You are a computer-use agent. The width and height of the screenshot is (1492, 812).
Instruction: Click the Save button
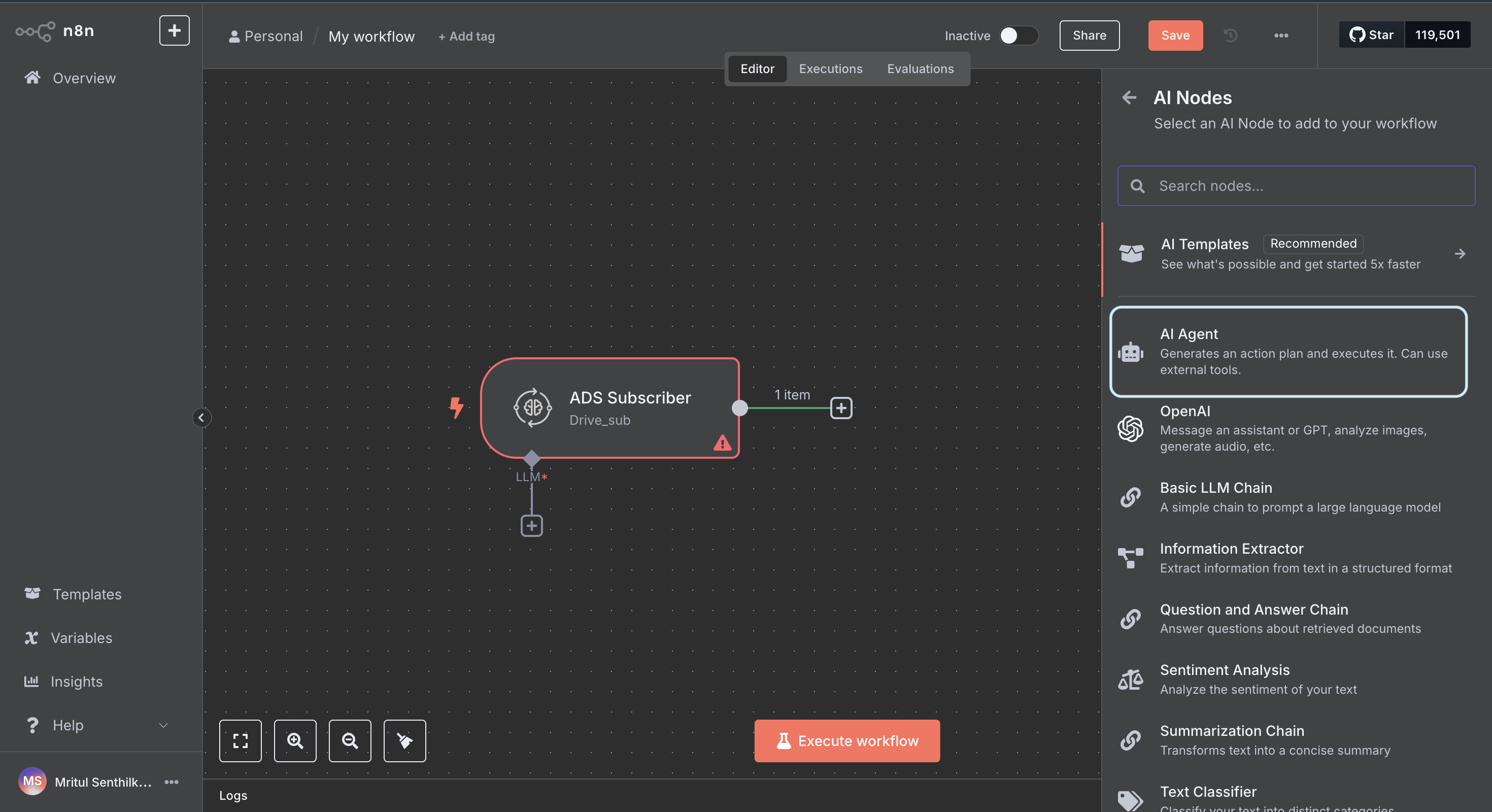1175,36
